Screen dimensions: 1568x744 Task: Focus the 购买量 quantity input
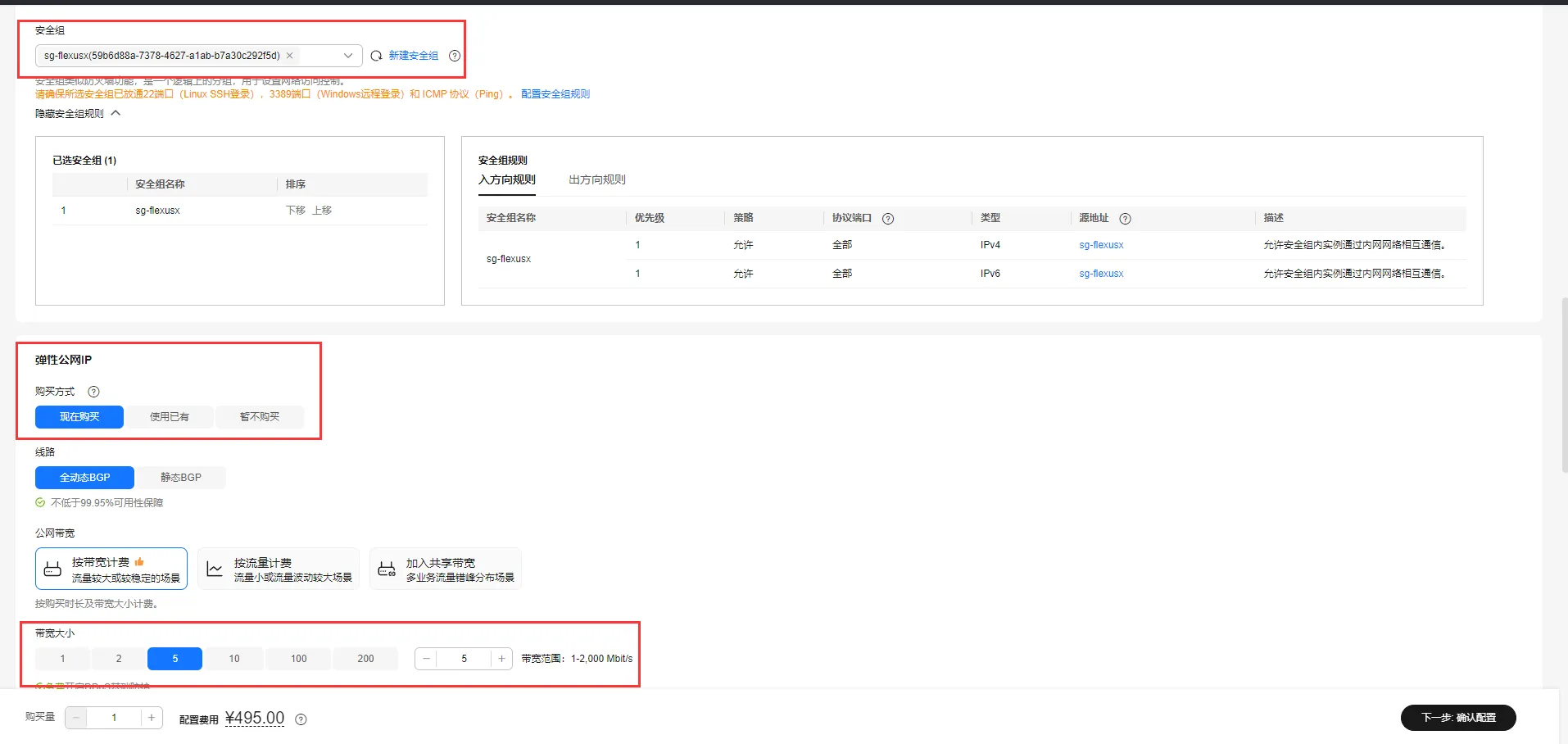pos(114,718)
